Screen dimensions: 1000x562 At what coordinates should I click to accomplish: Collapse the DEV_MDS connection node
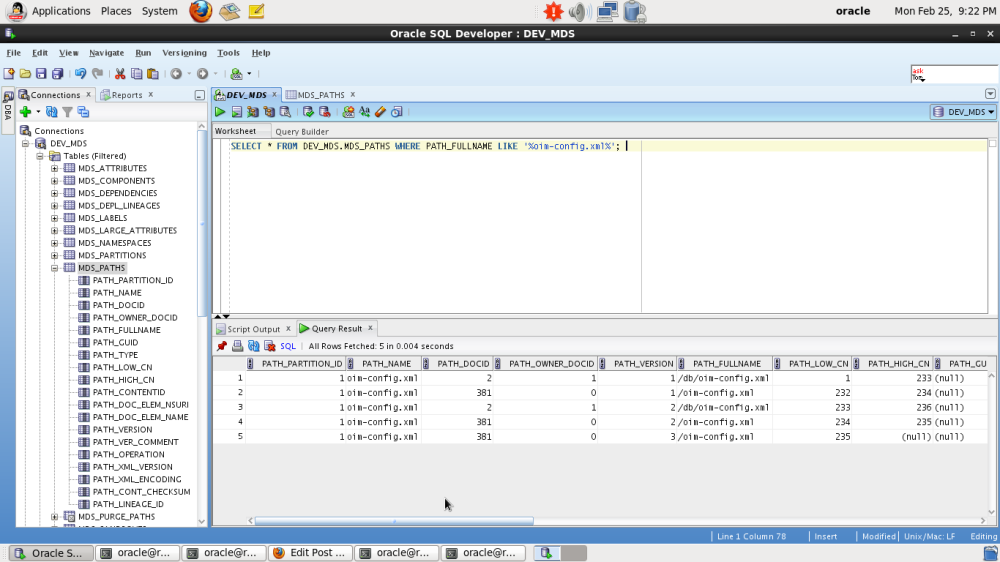26,144
